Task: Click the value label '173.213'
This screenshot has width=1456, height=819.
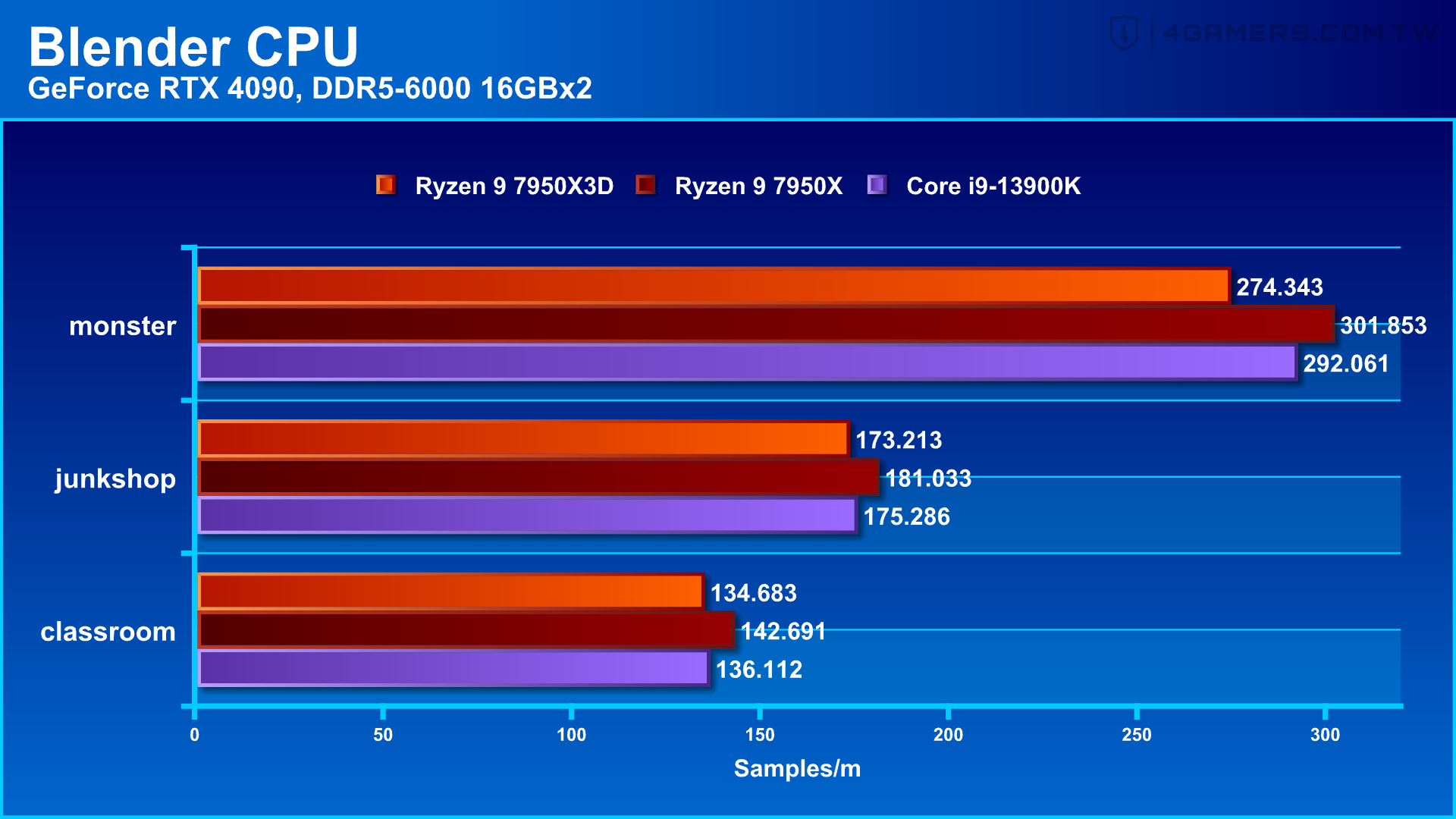Action: (899, 441)
